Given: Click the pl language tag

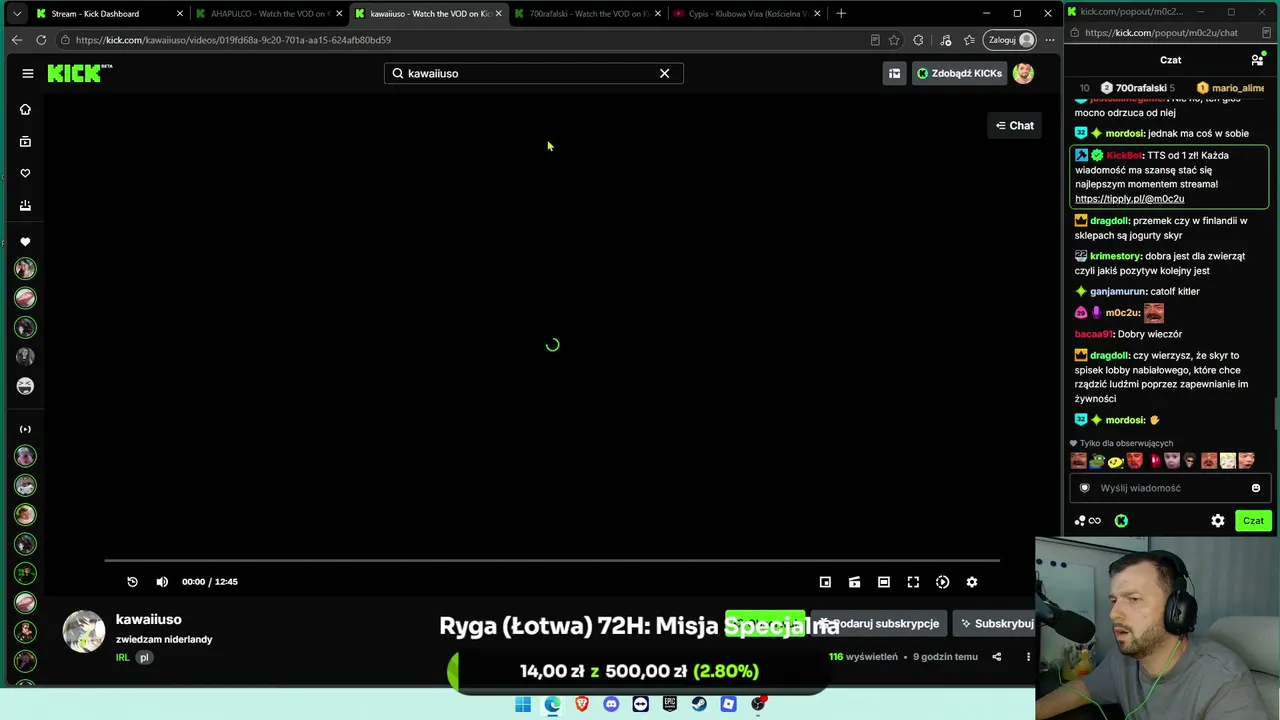Looking at the screenshot, I should [x=144, y=657].
